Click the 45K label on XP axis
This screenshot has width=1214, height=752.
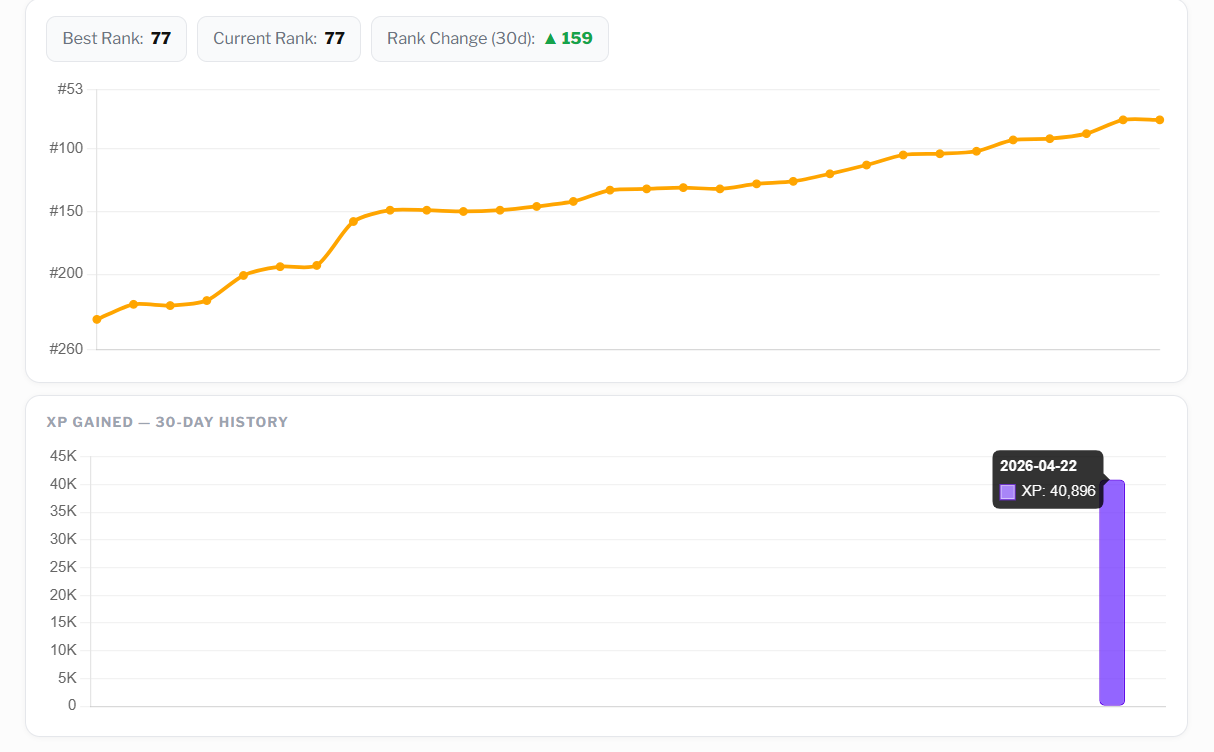tap(62, 456)
